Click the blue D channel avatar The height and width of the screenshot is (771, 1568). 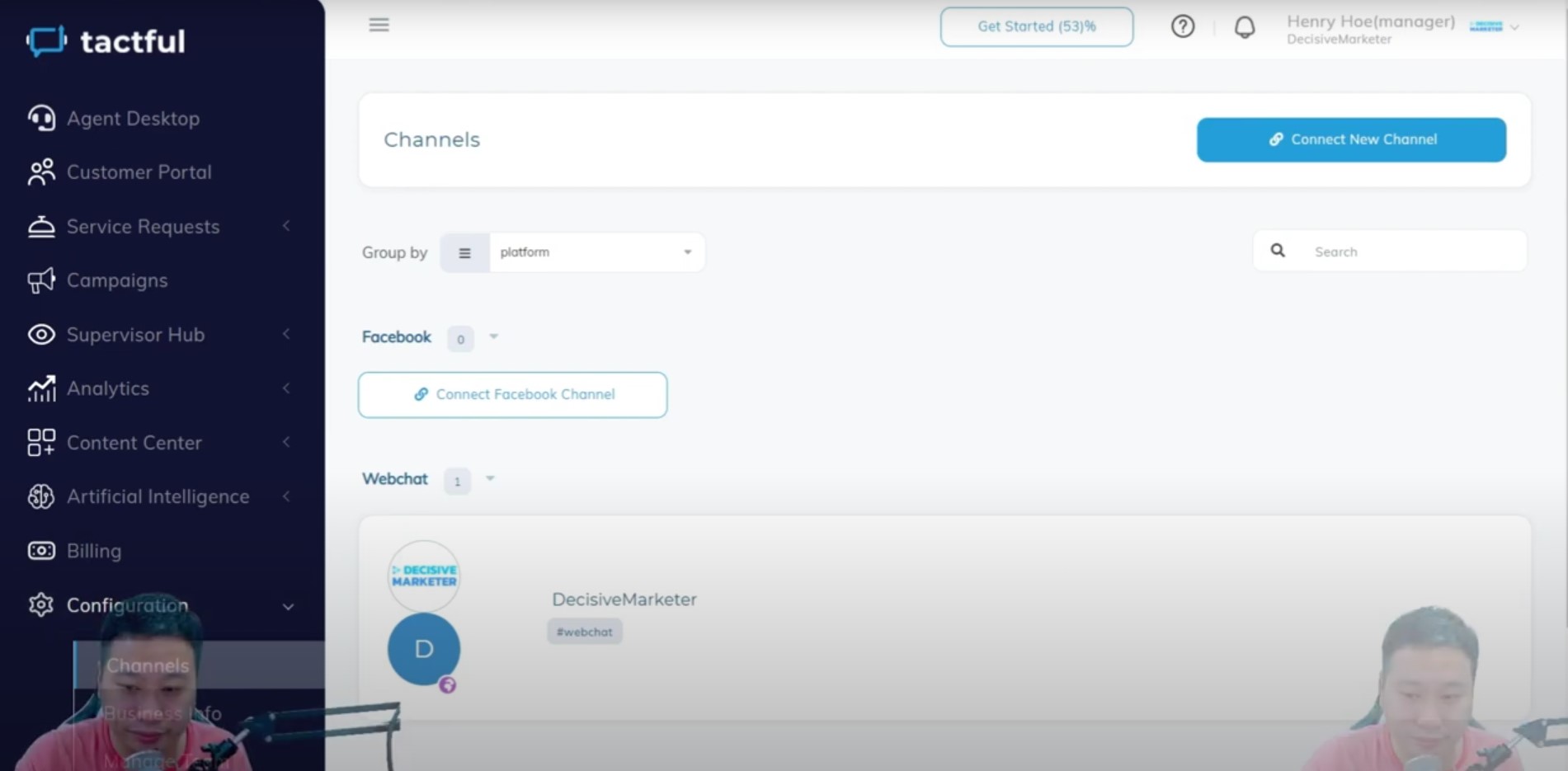pyautogui.click(x=424, y=649)
